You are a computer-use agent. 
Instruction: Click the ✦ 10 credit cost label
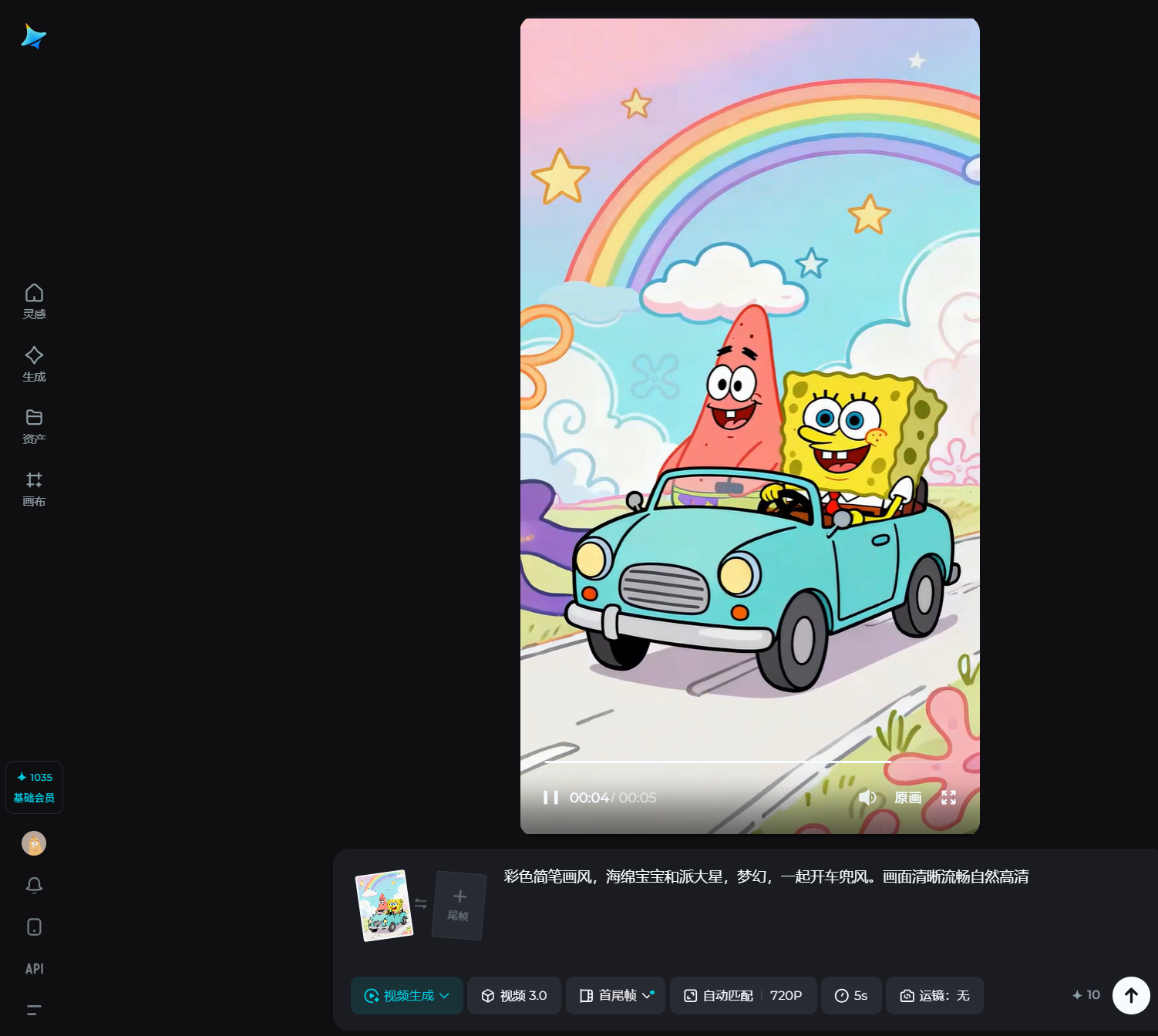(x=1086, y=995)
